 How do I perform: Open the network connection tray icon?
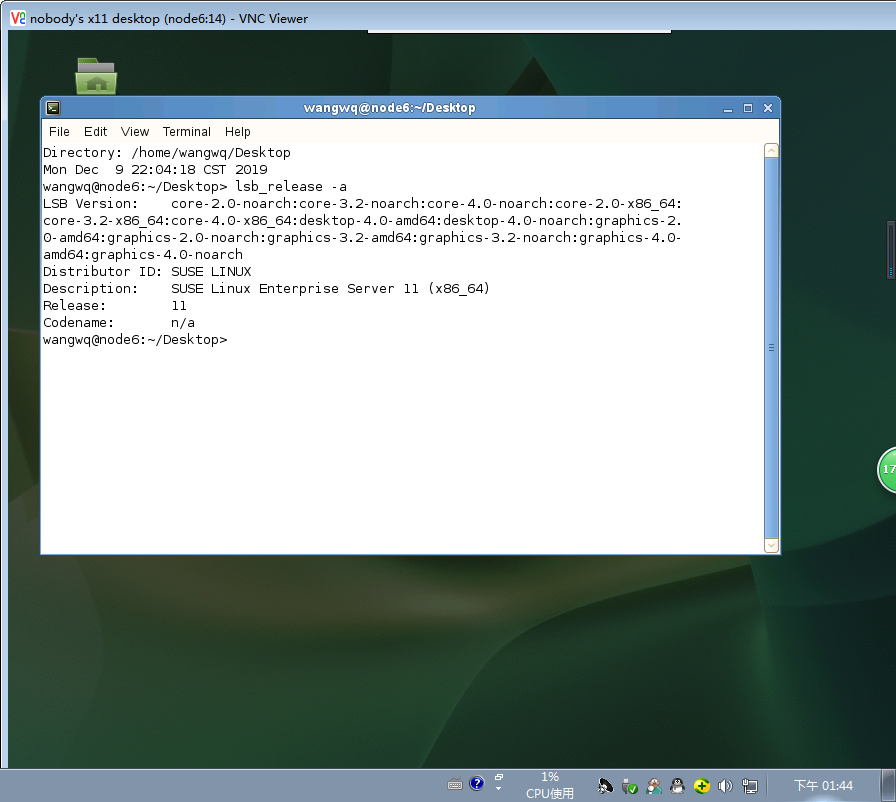tap(750, 787)
